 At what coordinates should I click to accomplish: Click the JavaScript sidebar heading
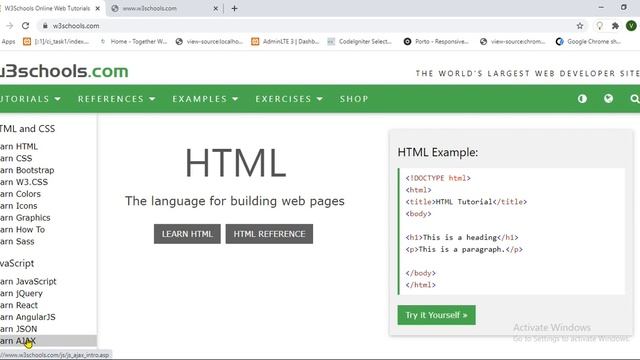(x=17, y=263)
